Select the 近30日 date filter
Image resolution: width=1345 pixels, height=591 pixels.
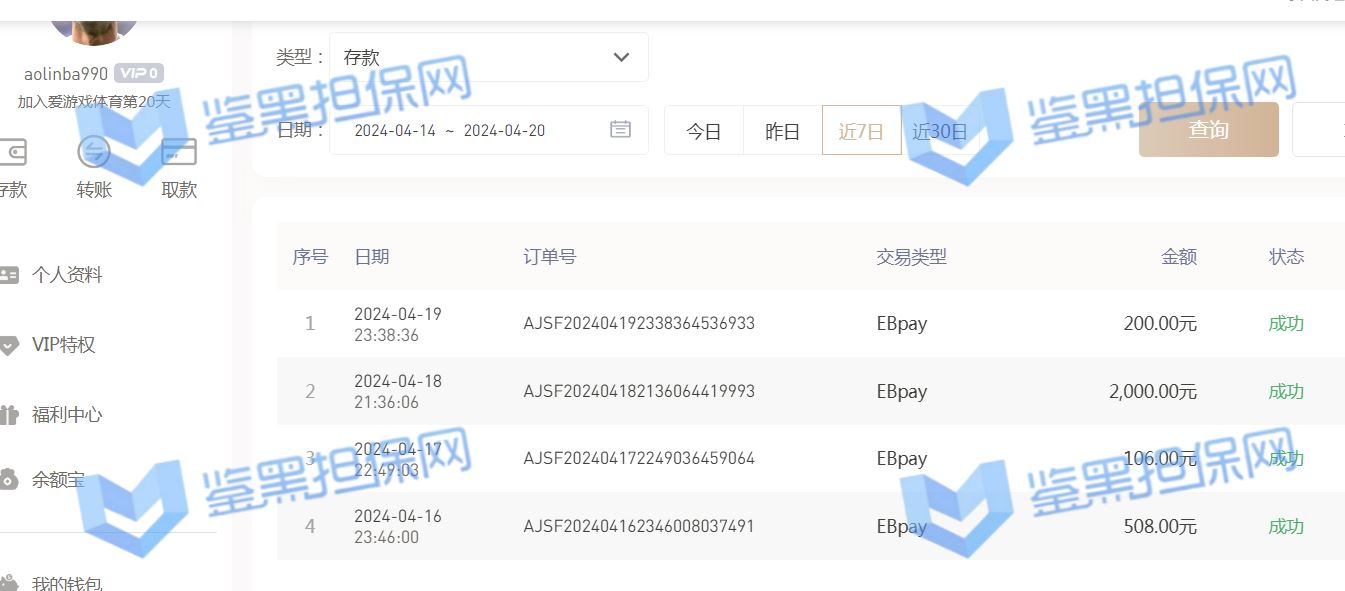click(940, 131)
